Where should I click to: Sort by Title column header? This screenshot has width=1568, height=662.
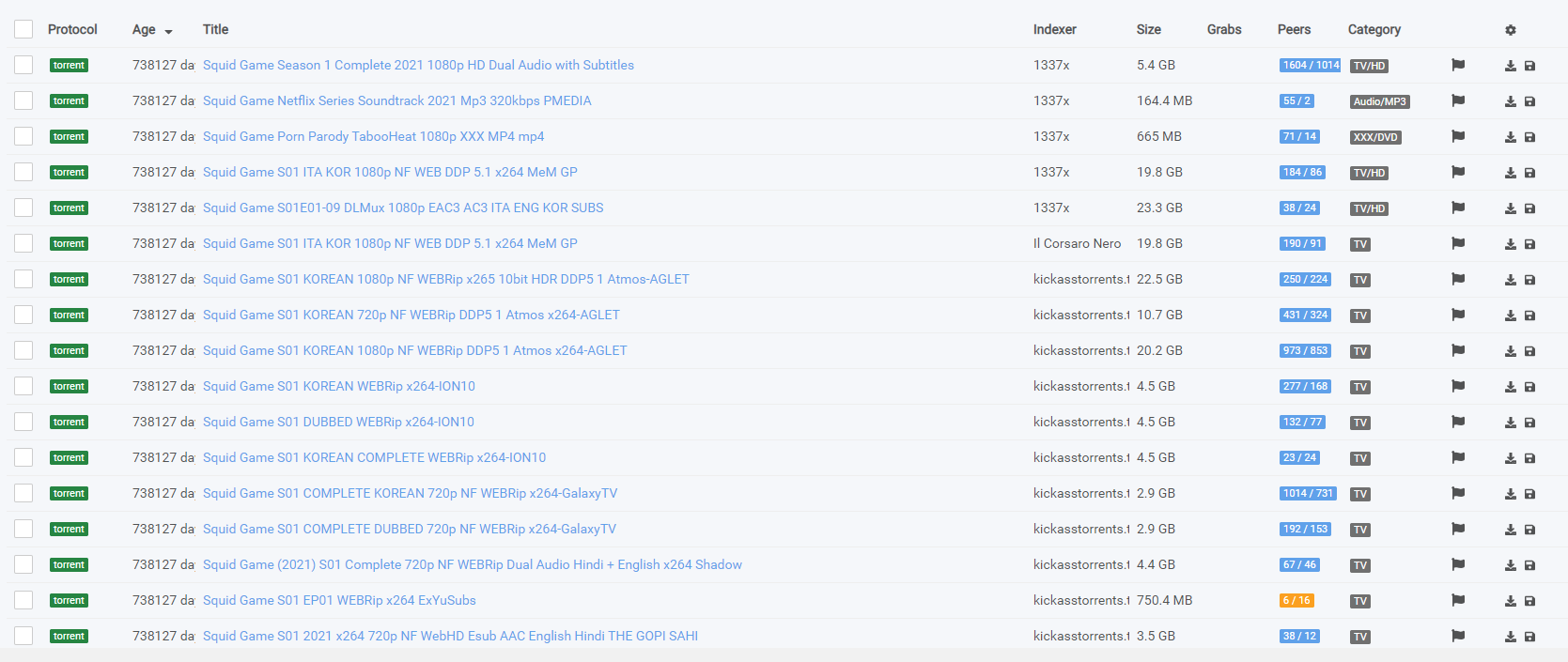pyautogui.click(x=215, y=29)
